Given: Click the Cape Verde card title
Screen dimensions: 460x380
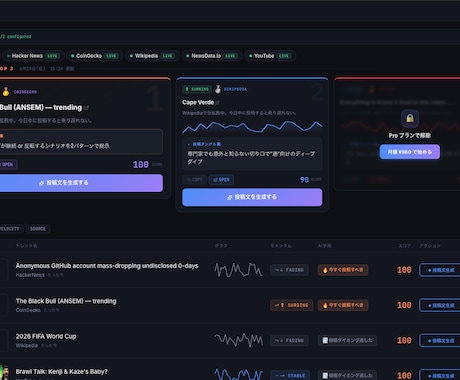Looking at the screenshot, I should (x=198, y=103).
